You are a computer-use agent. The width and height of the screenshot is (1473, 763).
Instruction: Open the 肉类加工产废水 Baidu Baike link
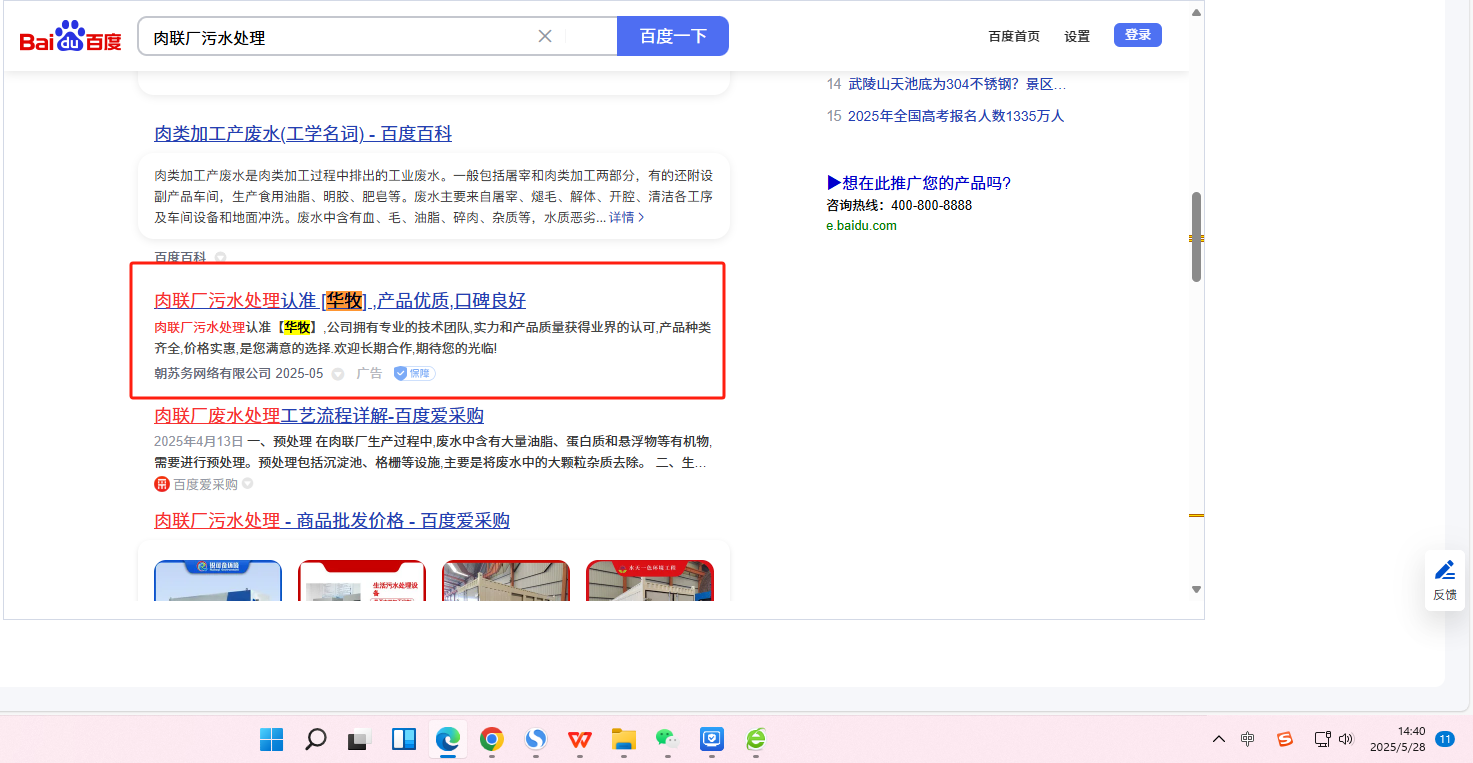coord(303,134)
